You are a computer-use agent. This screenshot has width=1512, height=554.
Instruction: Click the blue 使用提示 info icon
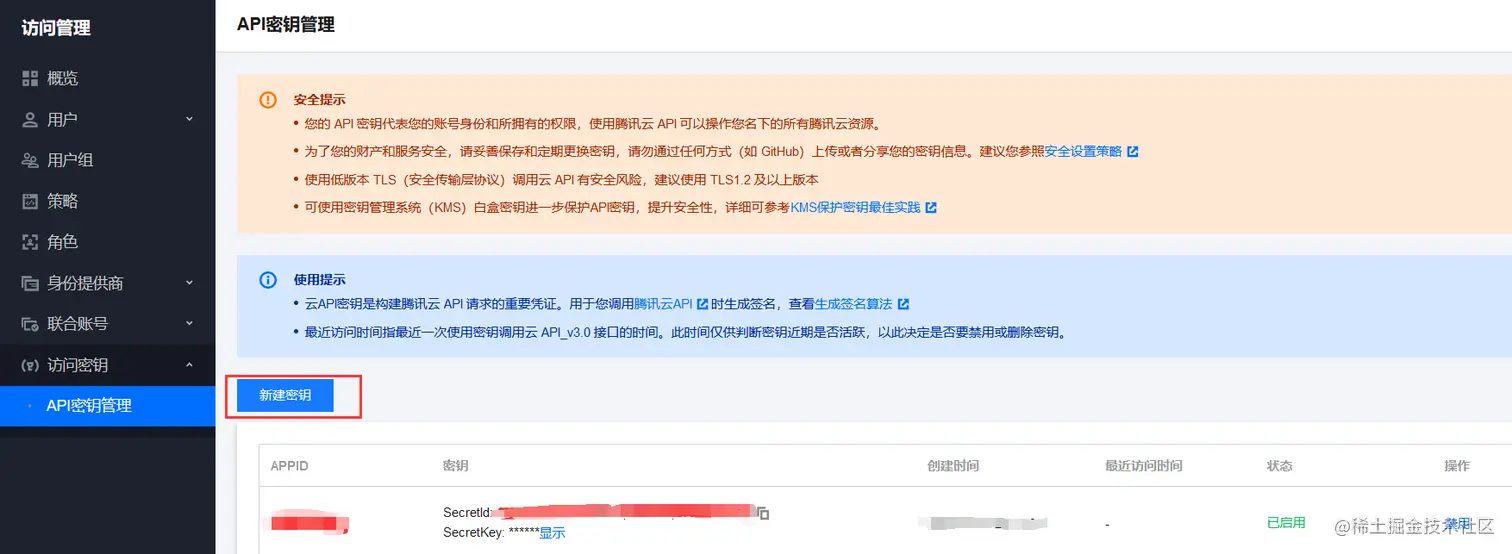click(268, 280)
